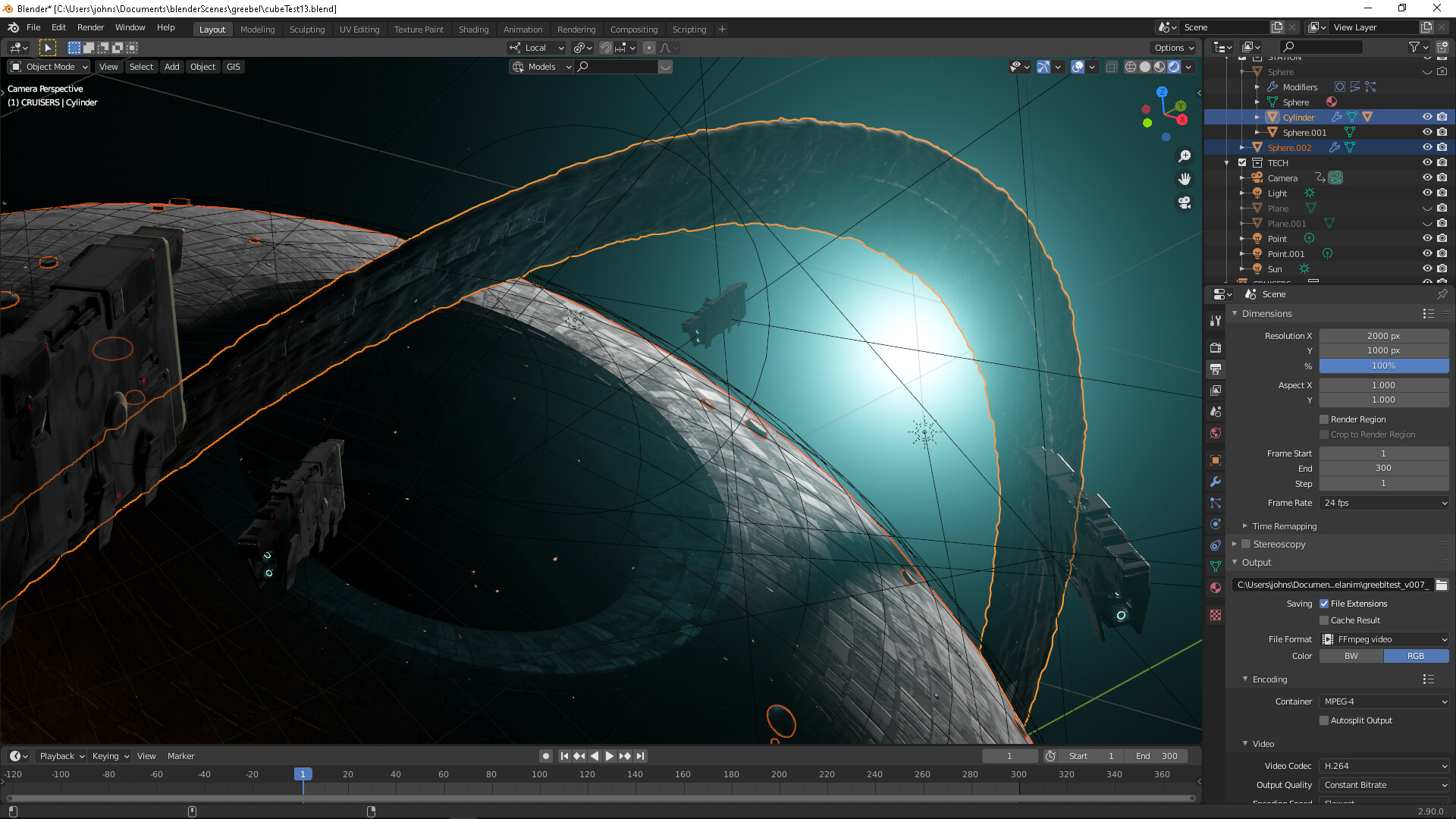1456x819 pixels.
Task: Enable Render Region checkbox
Action: [1324, 419]
